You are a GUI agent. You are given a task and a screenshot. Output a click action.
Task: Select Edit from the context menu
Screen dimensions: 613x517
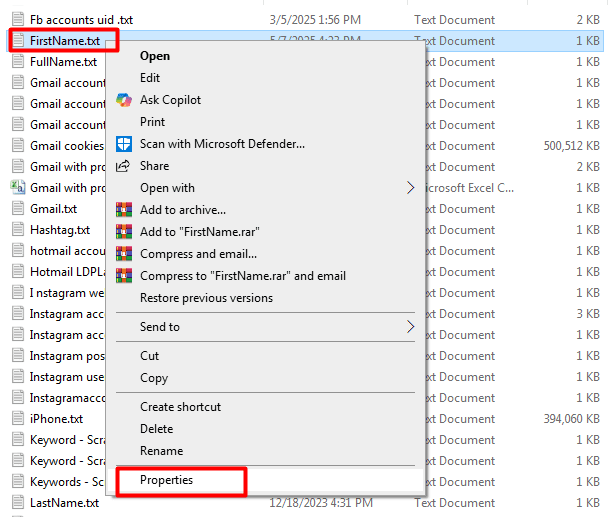pyautogui.click(x=150, y=78)
